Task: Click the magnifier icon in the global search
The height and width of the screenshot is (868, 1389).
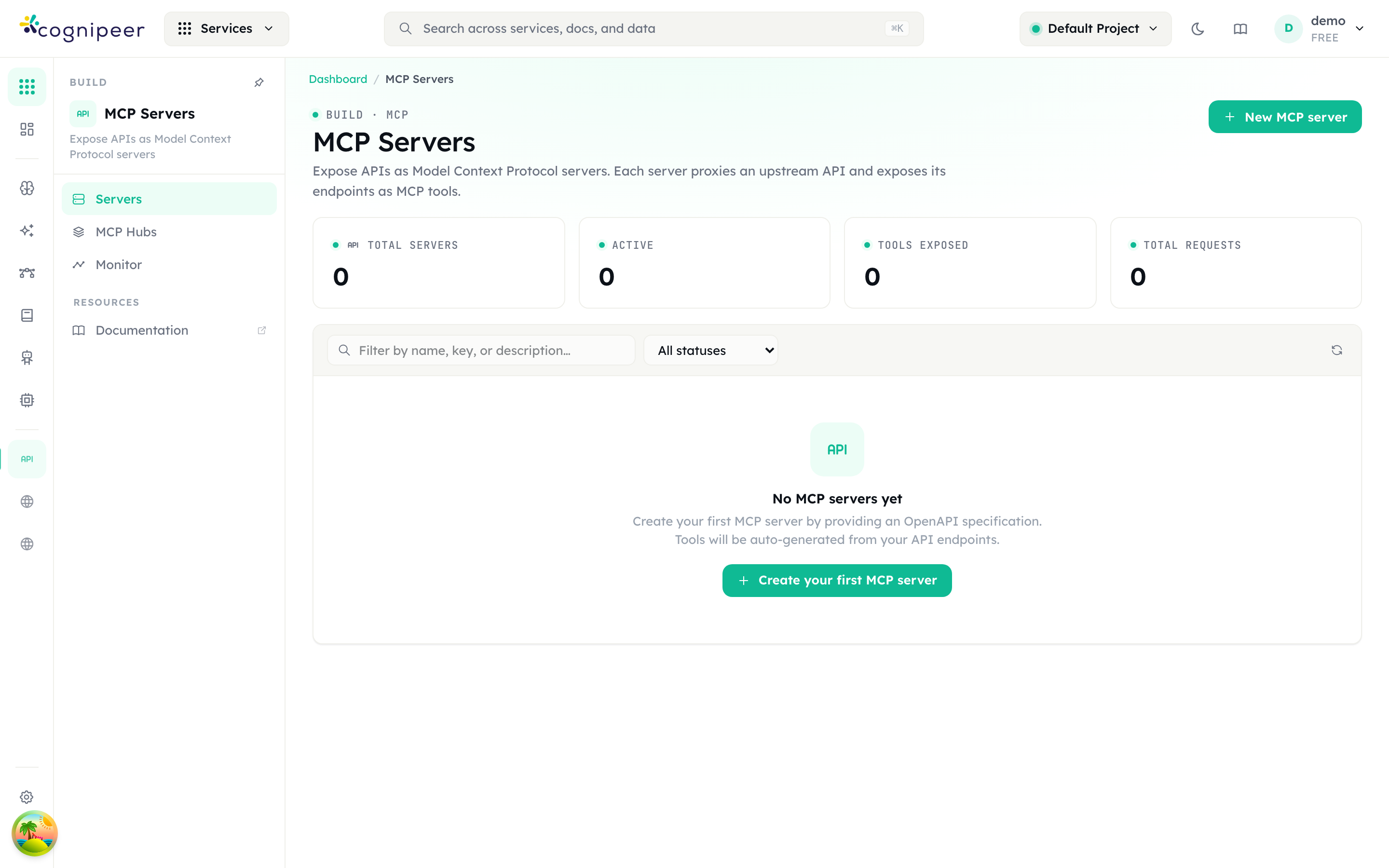Action: click(405, 29)
